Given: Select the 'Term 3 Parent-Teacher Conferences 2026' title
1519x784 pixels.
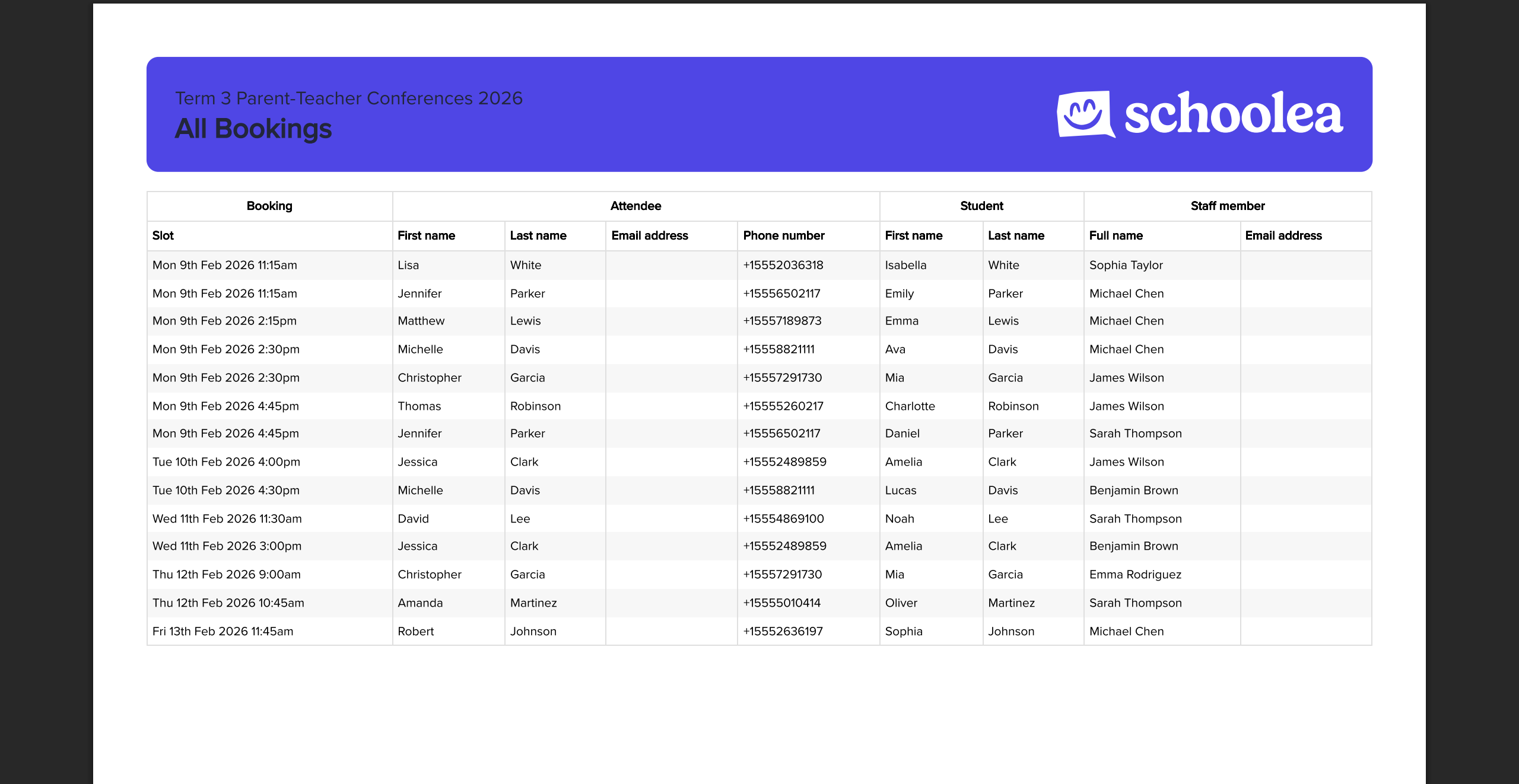Looking at the screenshot, I should point(349,98).
